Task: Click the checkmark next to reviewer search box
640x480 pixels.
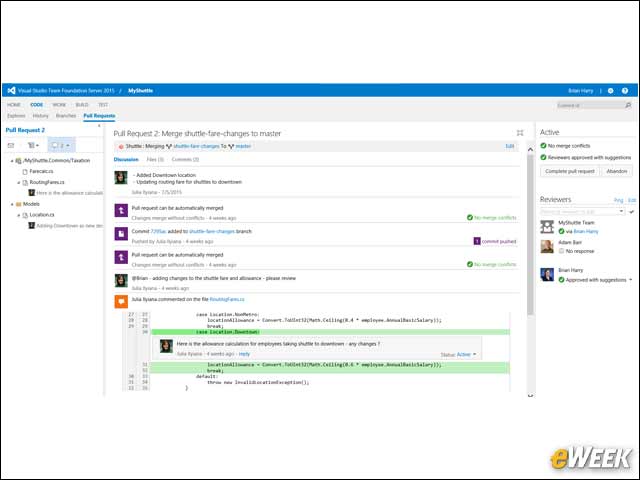Action: [x=631, y=211]
